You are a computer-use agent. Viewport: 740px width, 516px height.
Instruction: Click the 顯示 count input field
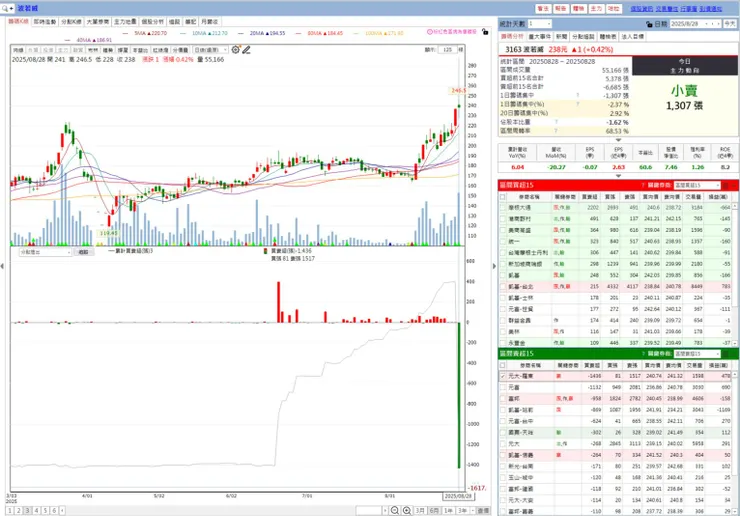(x=448, y=50)
